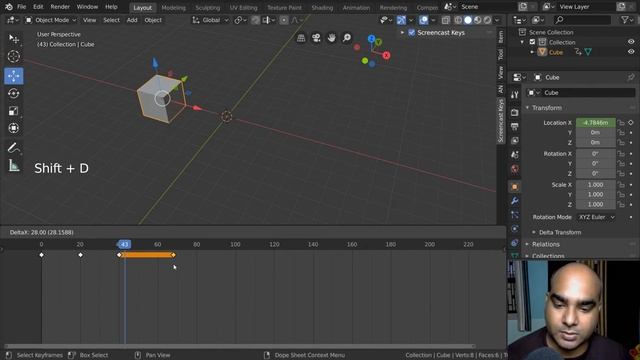Open the viewport View menu

pos(89,20)
